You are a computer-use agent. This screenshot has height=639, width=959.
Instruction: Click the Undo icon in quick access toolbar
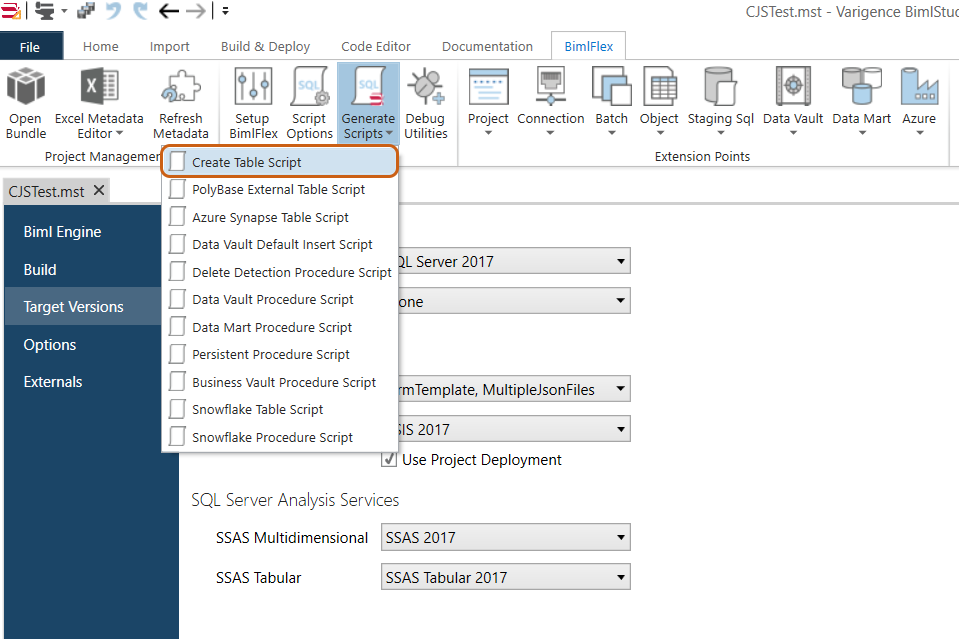click(113, 10)
